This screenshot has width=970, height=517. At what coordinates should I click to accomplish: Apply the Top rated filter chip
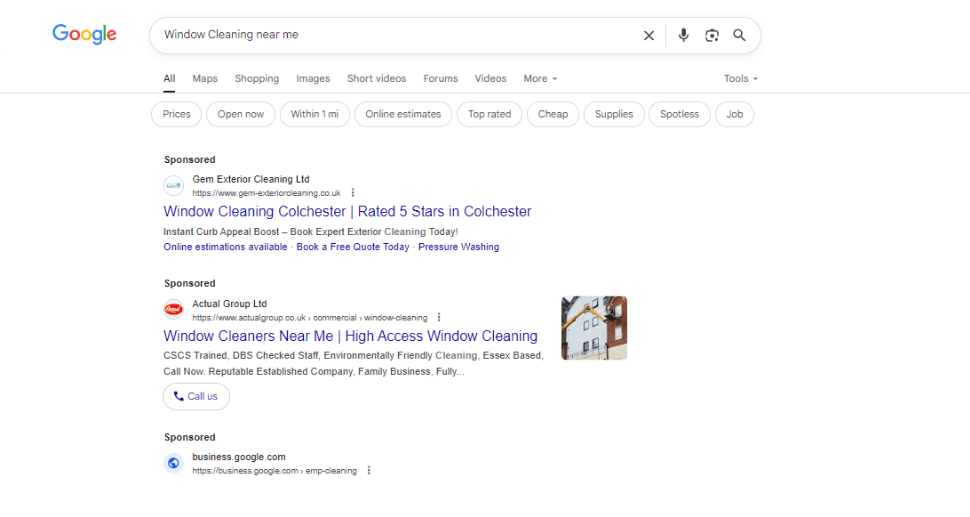point(489,114)
